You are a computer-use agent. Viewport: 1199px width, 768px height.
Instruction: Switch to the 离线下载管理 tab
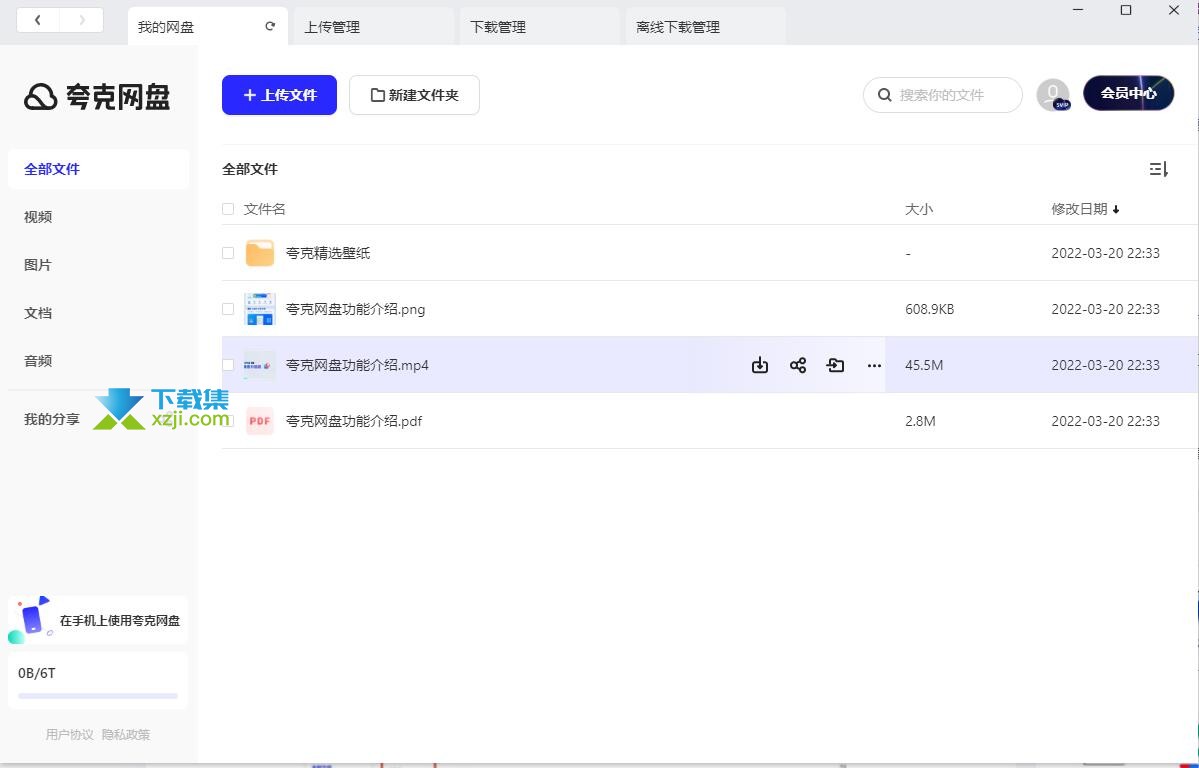coord(705,27)
